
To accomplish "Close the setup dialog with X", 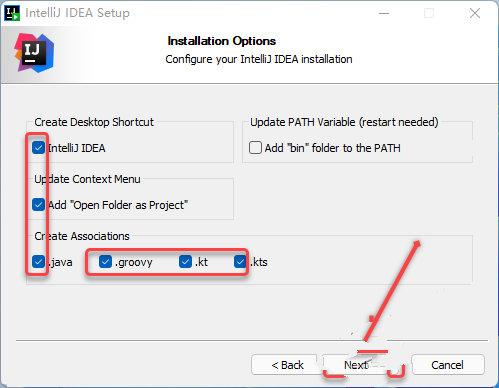I will click(x=475, y=13).
